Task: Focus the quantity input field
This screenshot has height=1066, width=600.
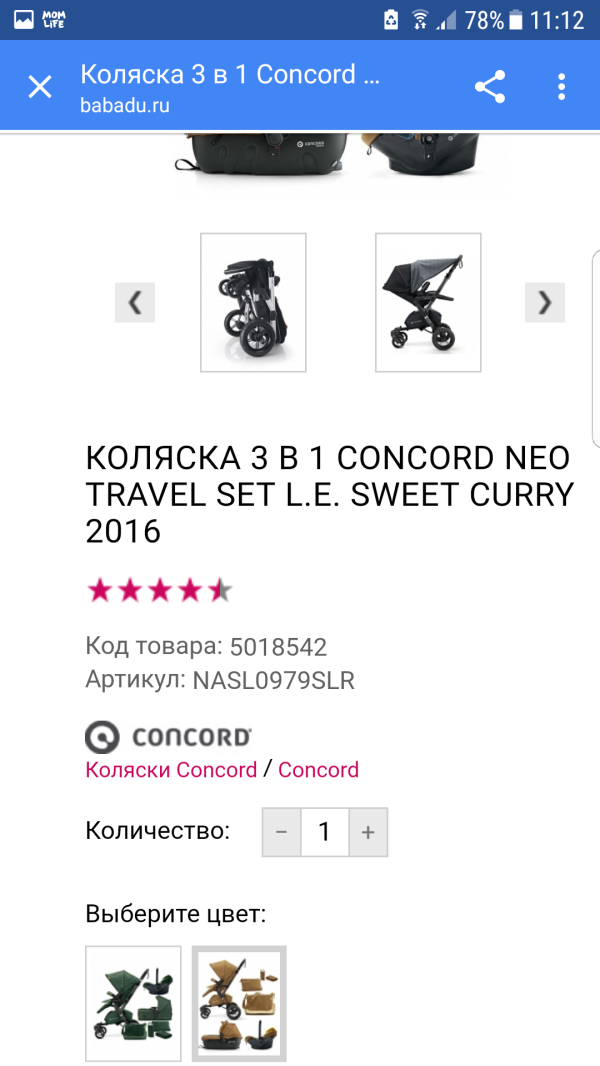Action: point(324,832)
